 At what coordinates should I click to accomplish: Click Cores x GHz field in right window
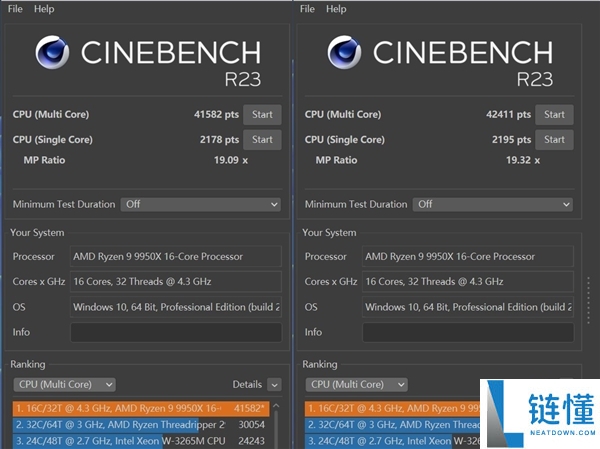coord(468,282)
